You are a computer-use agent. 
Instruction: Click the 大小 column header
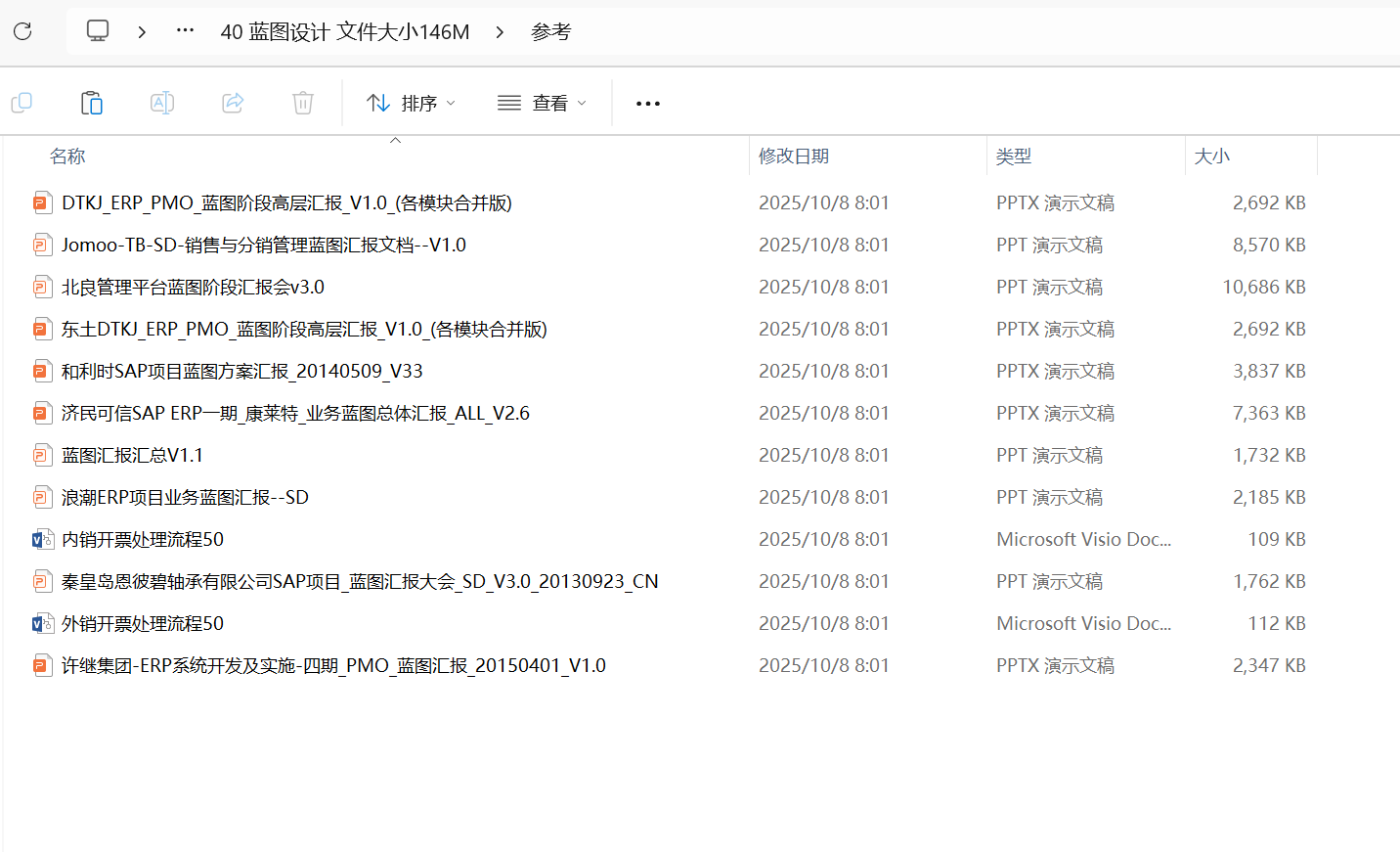click(1212, 157)
